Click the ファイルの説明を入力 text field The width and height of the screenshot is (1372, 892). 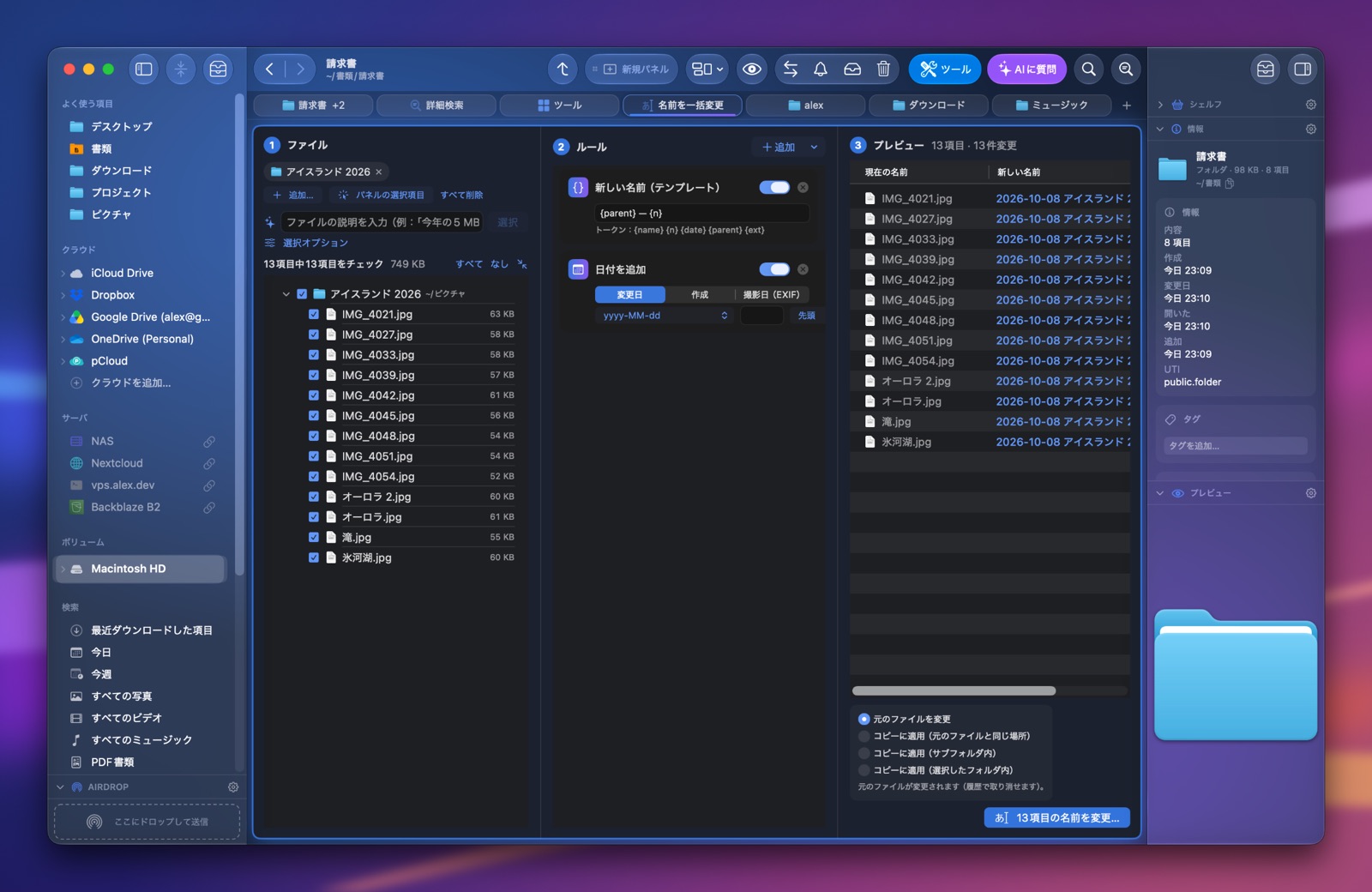pos(382,222)
